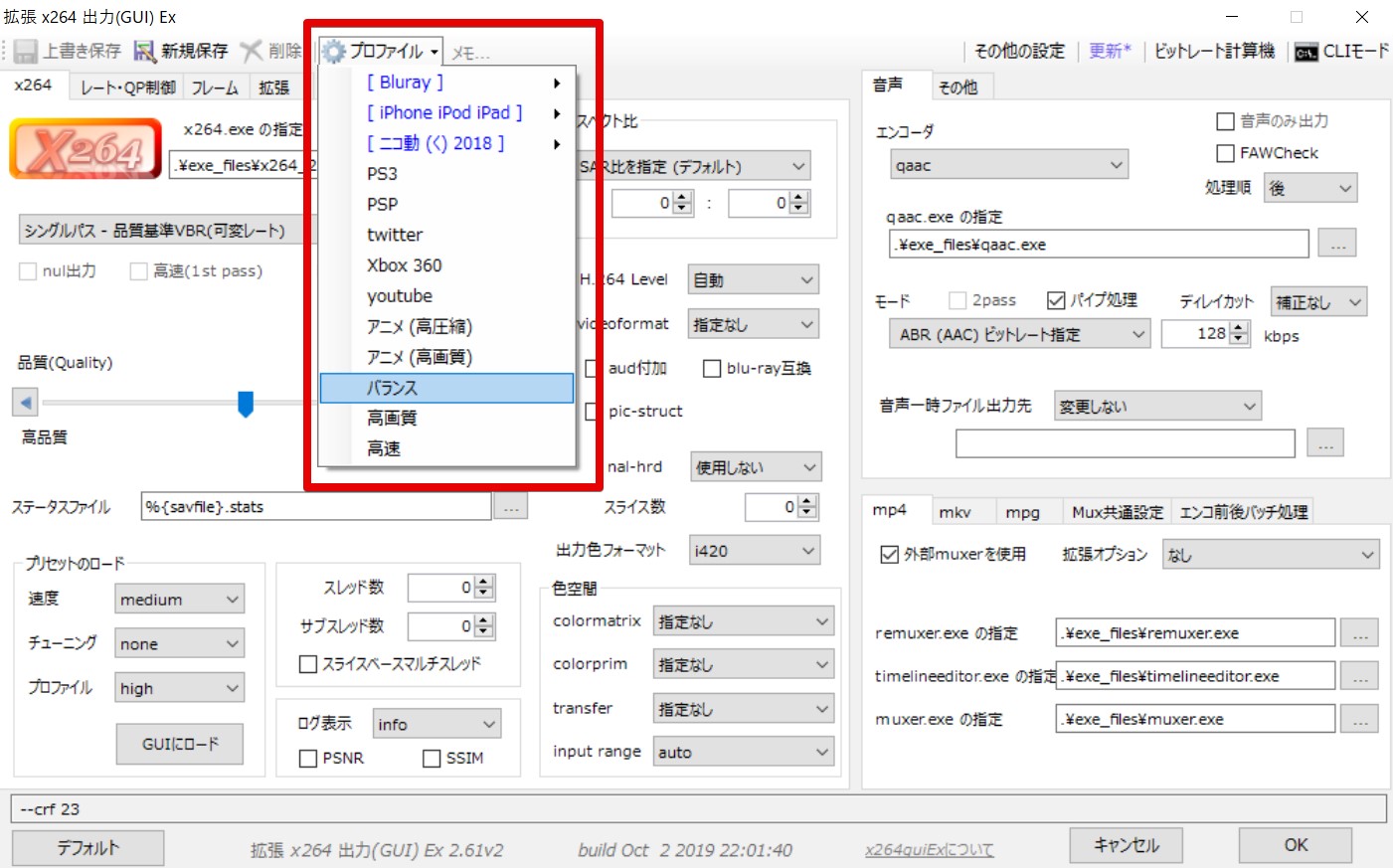Choose the 高画質 profile
Viewport: 1393px width, 868px height.
coord(447,419)
